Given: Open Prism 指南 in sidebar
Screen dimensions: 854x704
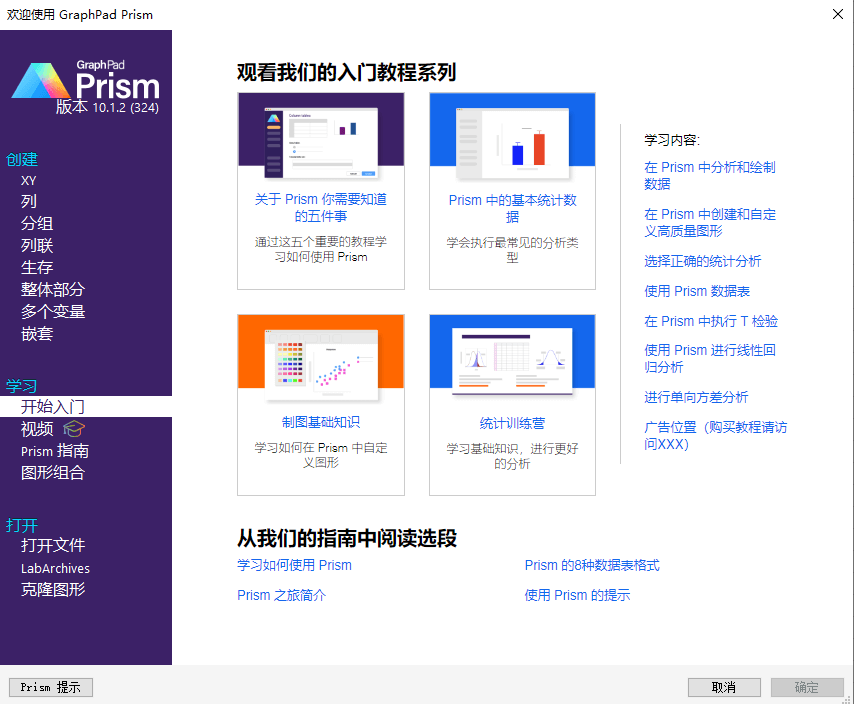Looking at the screenshot, I should (55, 451).
